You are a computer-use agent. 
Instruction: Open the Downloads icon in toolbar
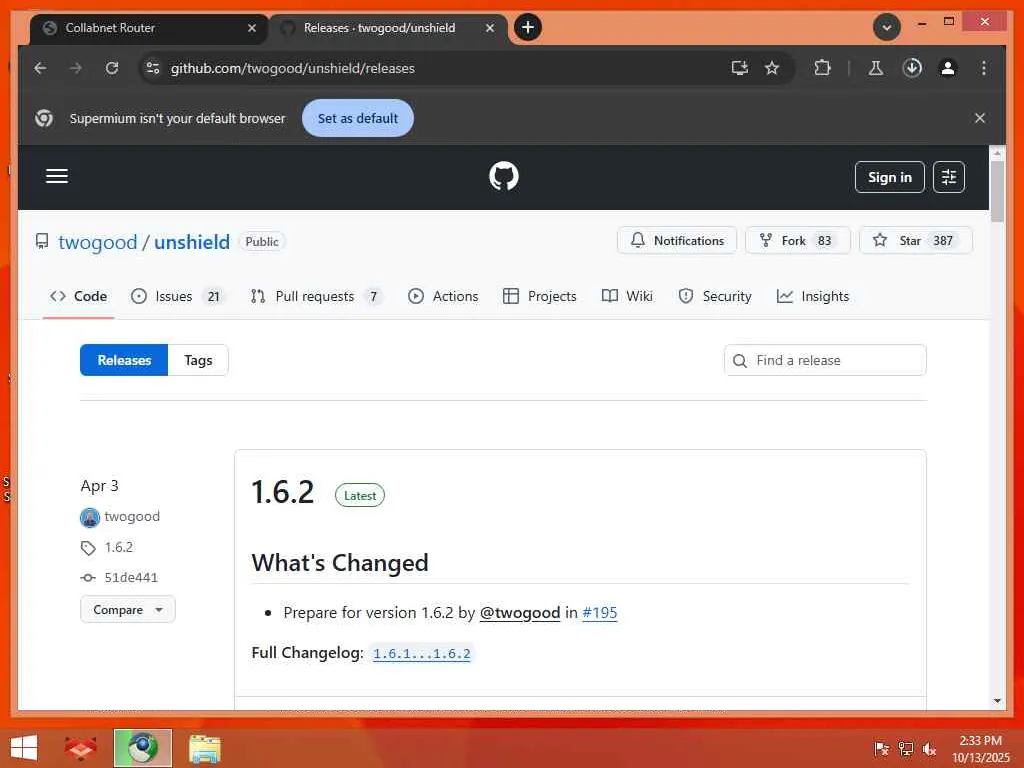[x=912, y=68]
